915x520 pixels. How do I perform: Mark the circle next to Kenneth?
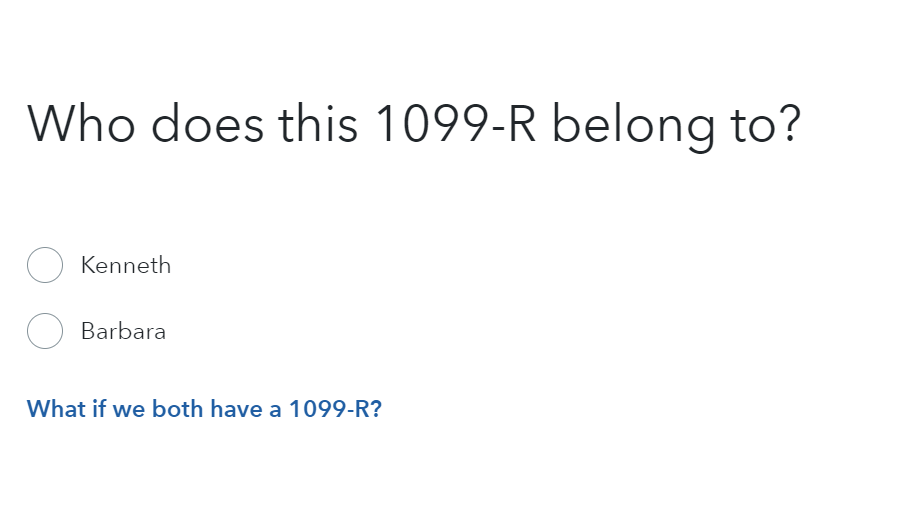pos(45,265)
